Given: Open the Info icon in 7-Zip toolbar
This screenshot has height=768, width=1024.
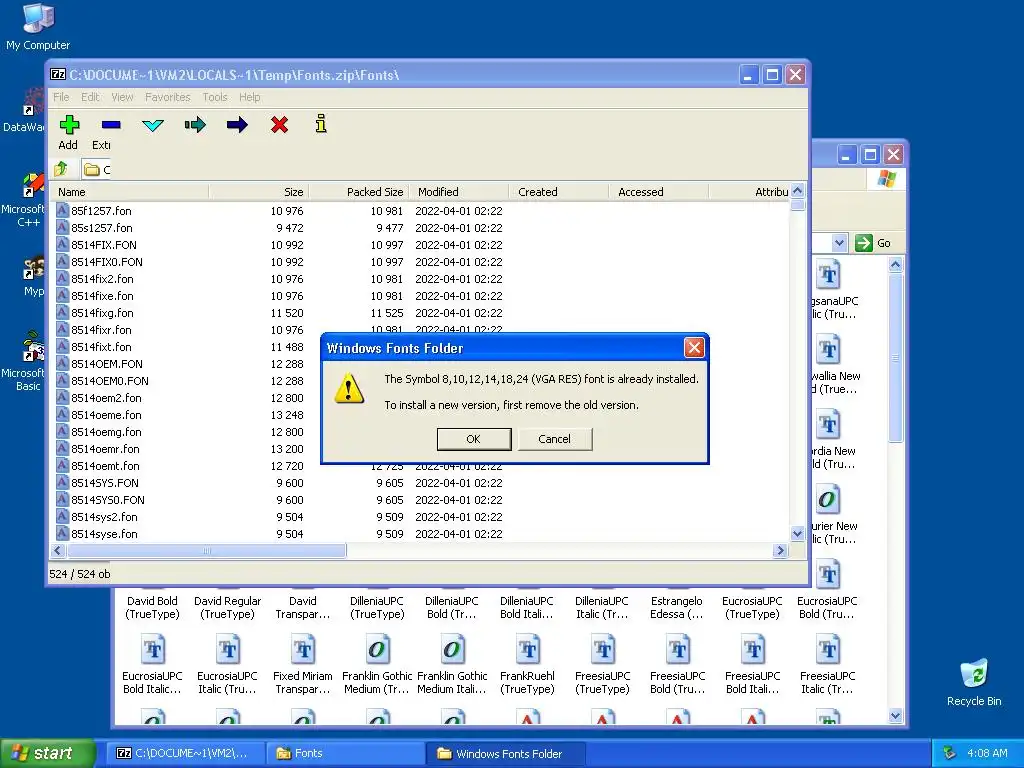Looking at the screenshot, I should [321, 124].
